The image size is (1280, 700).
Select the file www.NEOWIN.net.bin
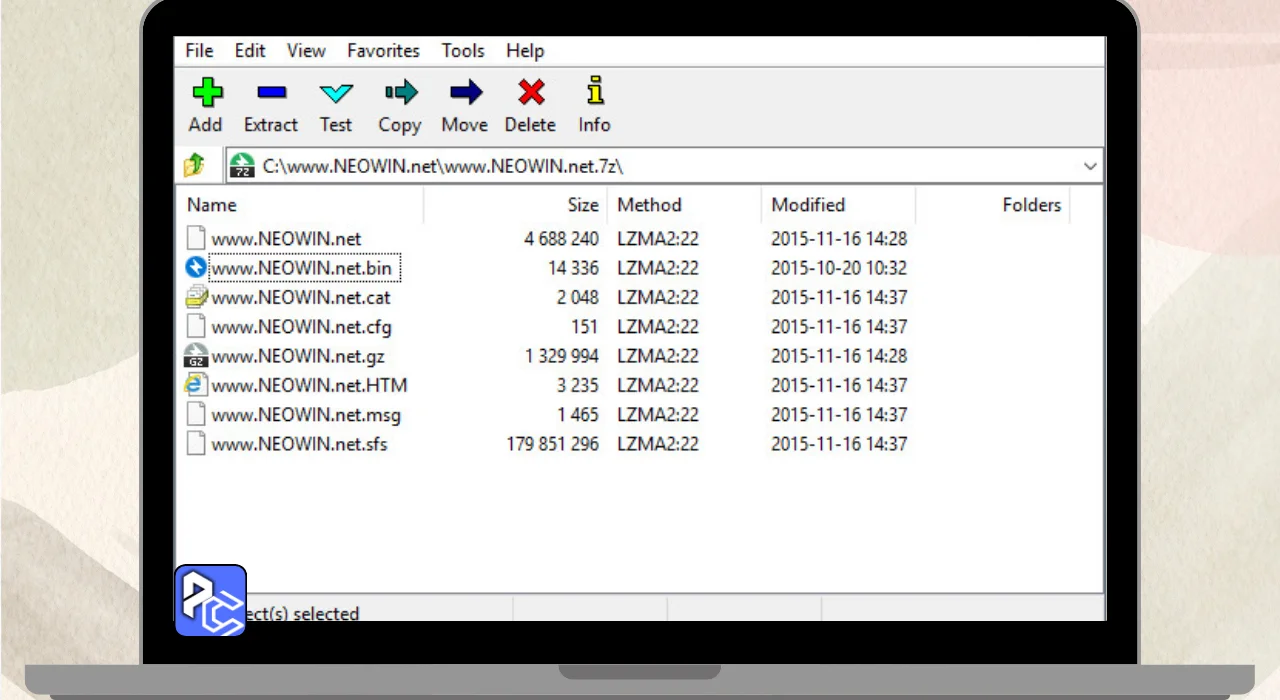click(x=301, y=268)
